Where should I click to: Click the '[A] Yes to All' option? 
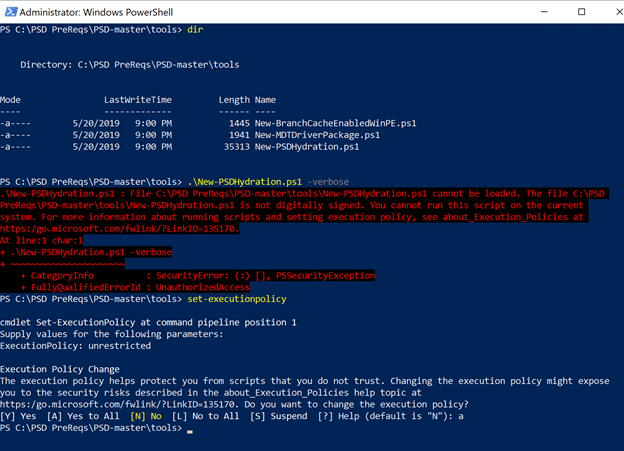pyautogui.click(x=83, y=416)
